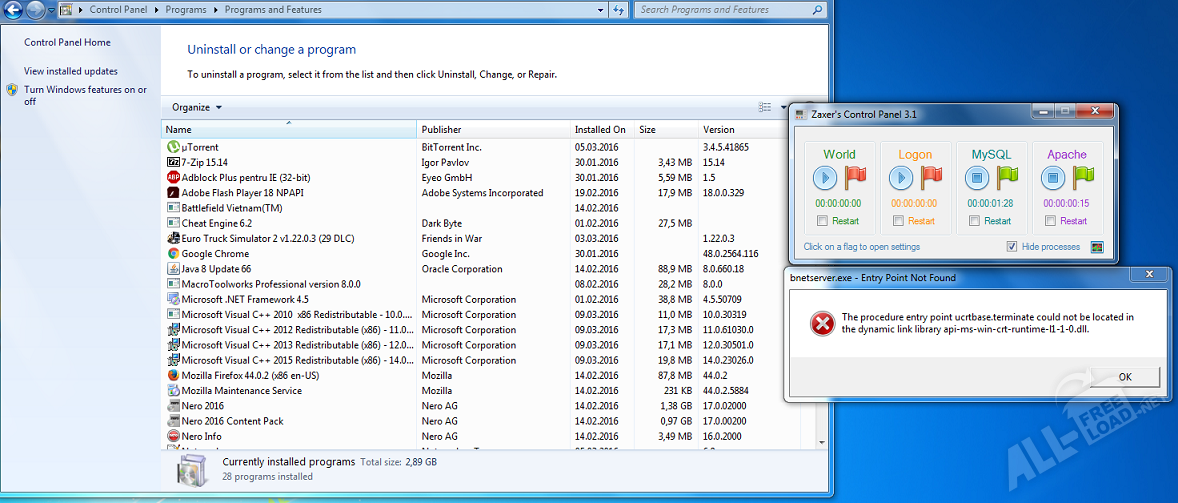
Task: Uncheck the Hide processes checkbox
Action: (x=1012, y=247)
